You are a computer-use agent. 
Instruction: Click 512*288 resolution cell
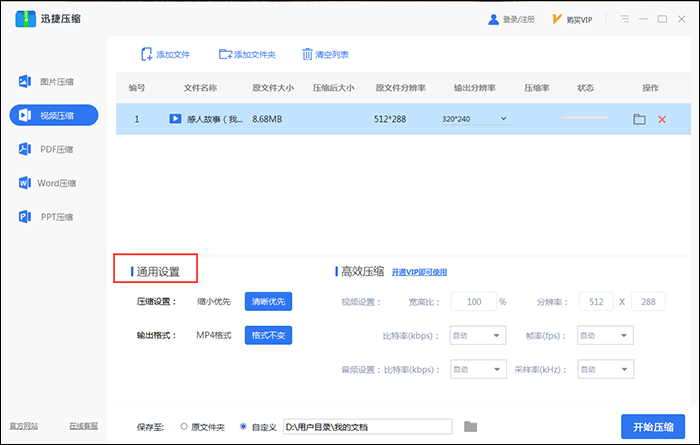[x=390, y=119]
